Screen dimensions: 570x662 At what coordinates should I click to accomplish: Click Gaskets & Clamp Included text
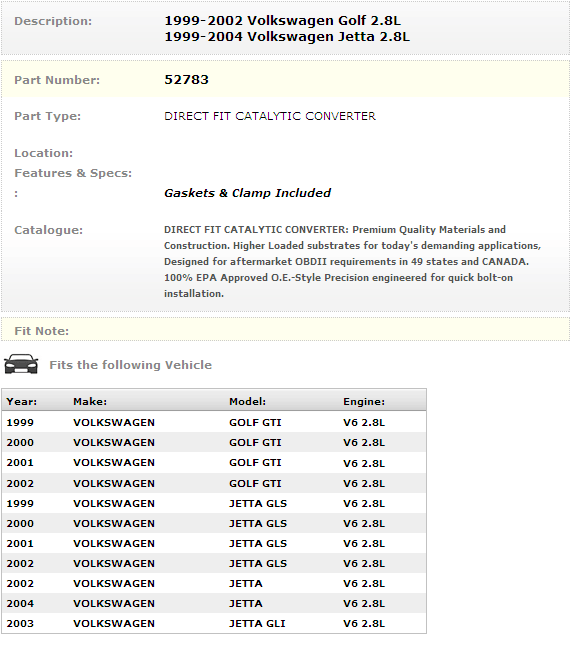[x=247, y=193]
